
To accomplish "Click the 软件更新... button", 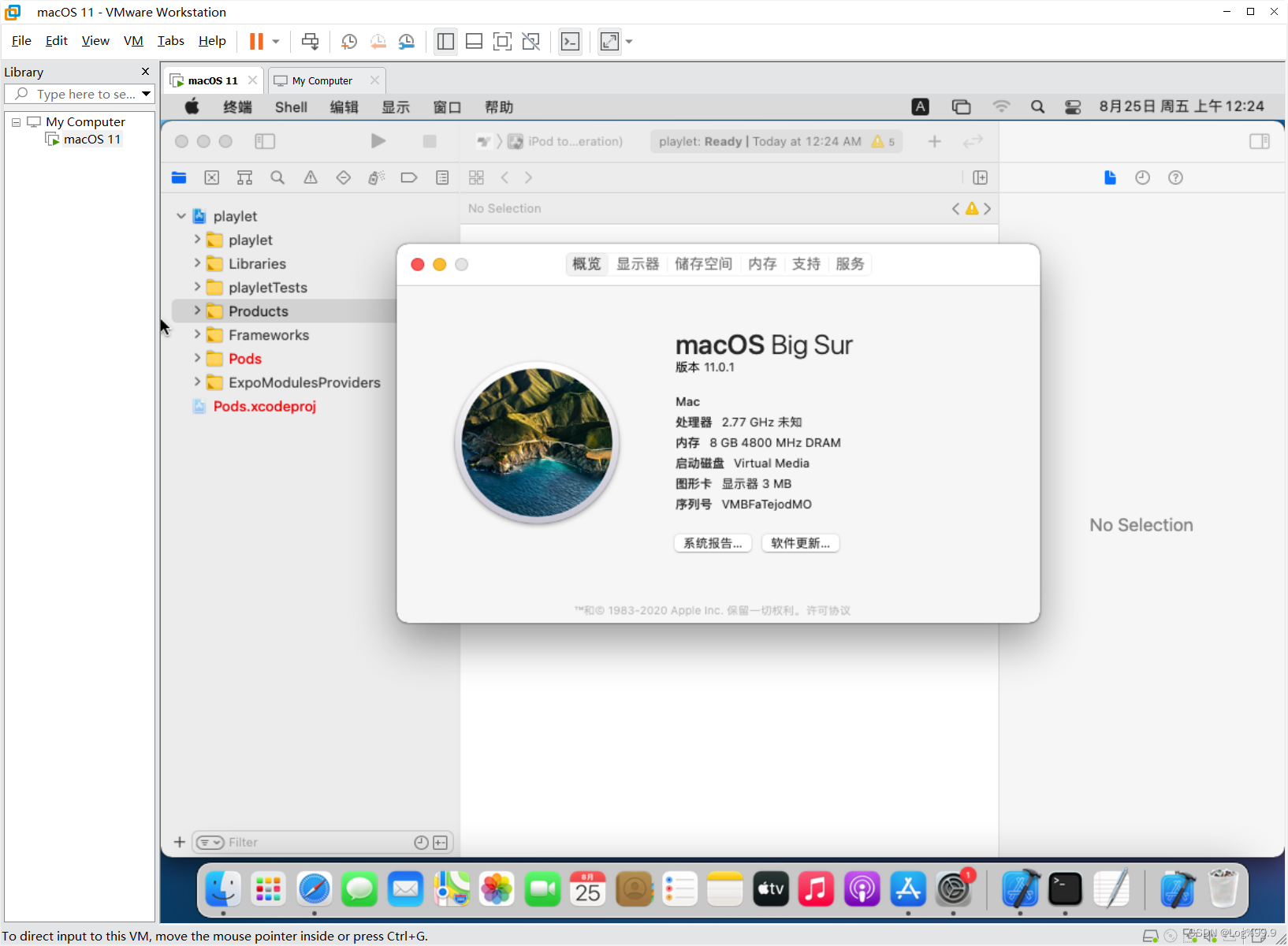I will click(800, 543).
